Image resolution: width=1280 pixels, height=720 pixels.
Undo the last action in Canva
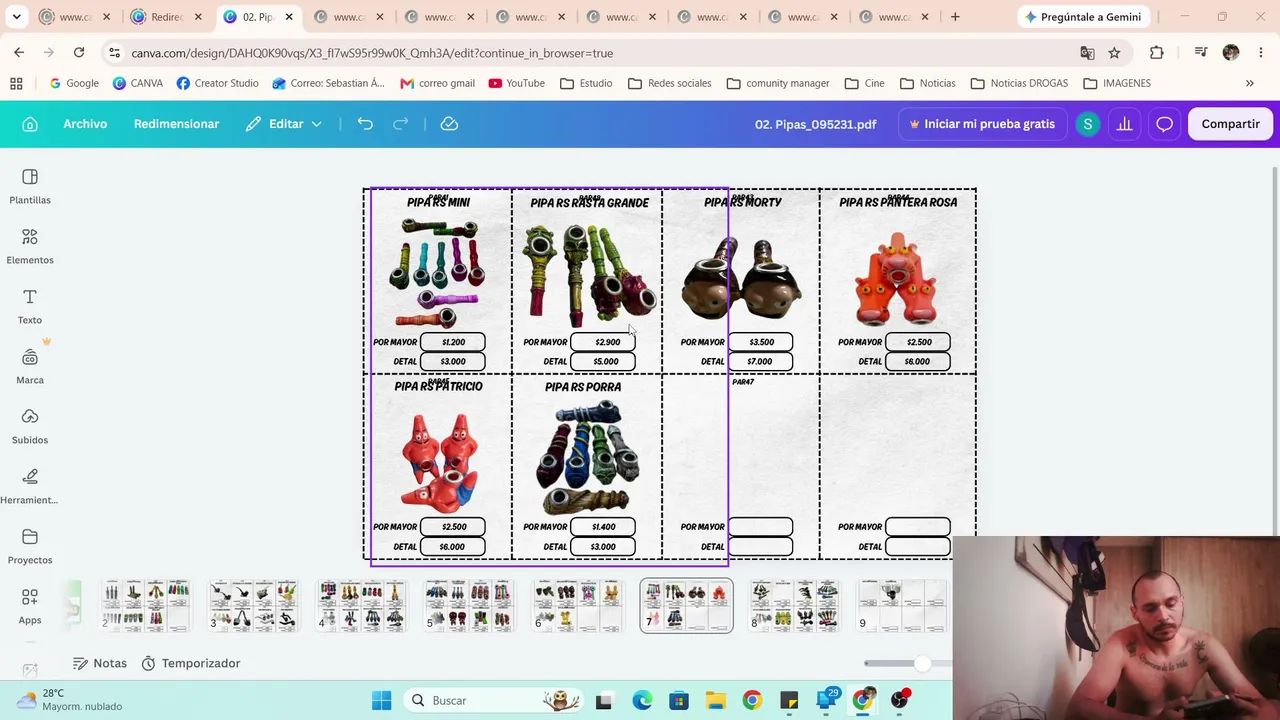click(x=365, y=124)
